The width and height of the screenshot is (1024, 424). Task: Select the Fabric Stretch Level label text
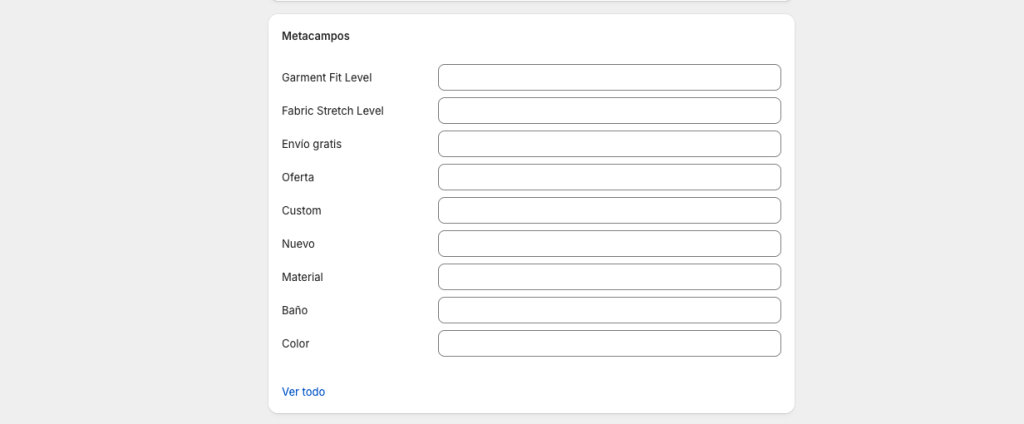332,111
